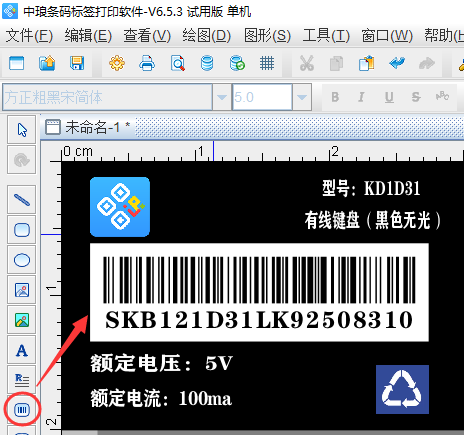The height and width of the screenshot is (435, 464).
Task: Select the ellipse drawing tool
Action: point(22,260)
